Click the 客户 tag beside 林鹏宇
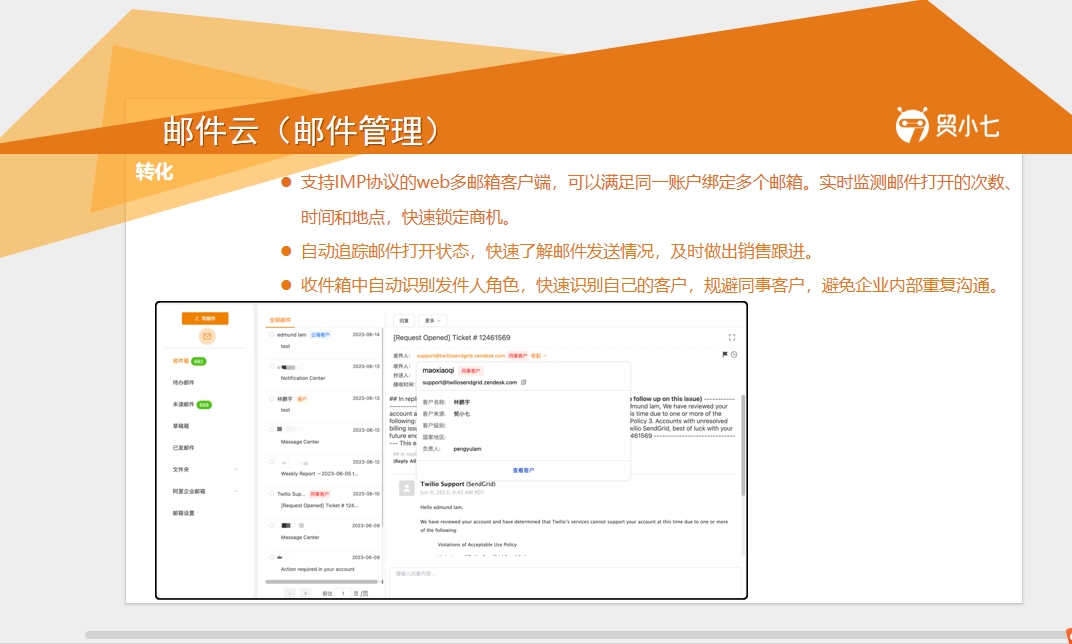The image size is (1072, 644). (x=302, y=399)
